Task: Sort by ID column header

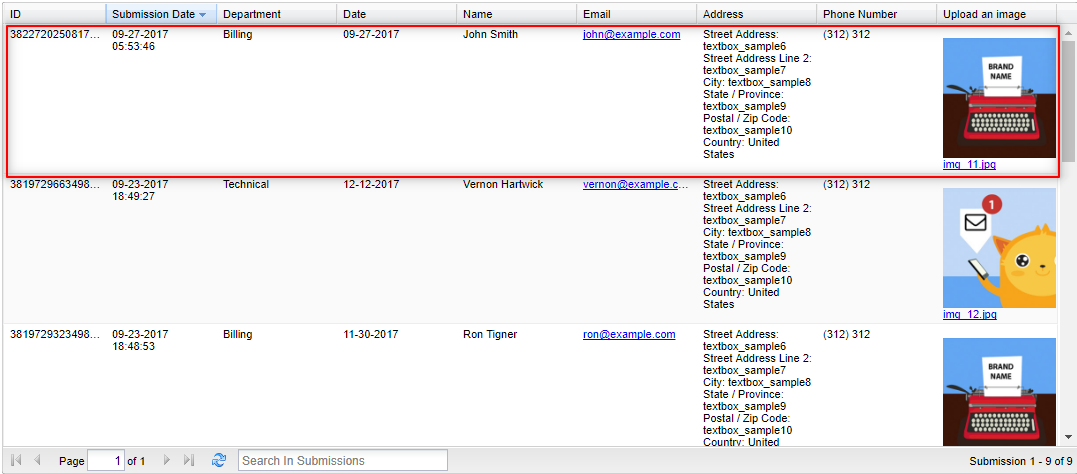Action: coord(54,14)
